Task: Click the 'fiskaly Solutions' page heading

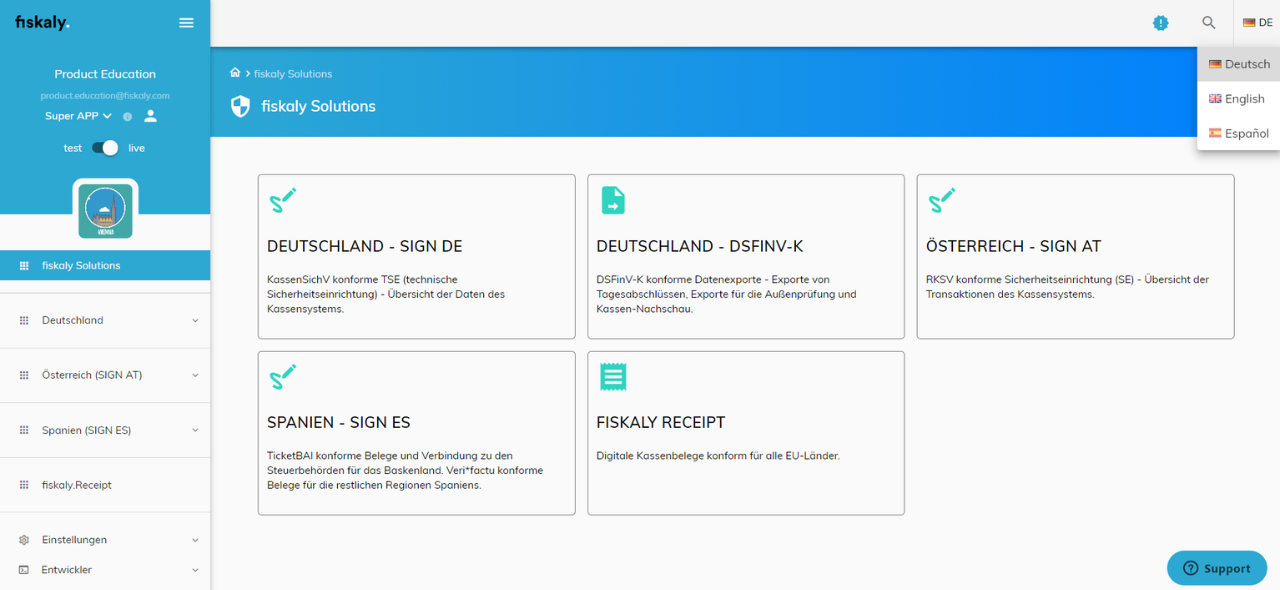Action: tap(318, 106)
